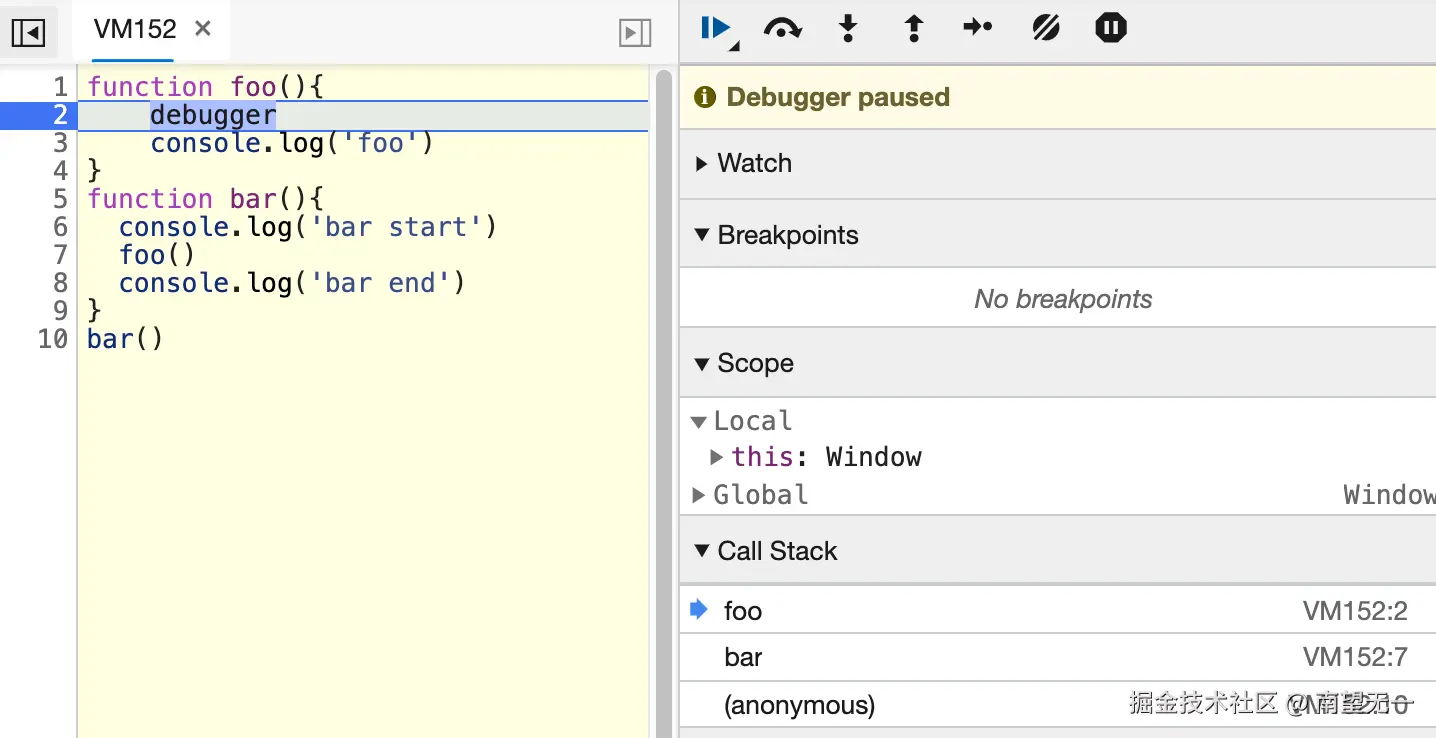Step over next function call
The image size is (1436, 738).
[x=782, y=28]
